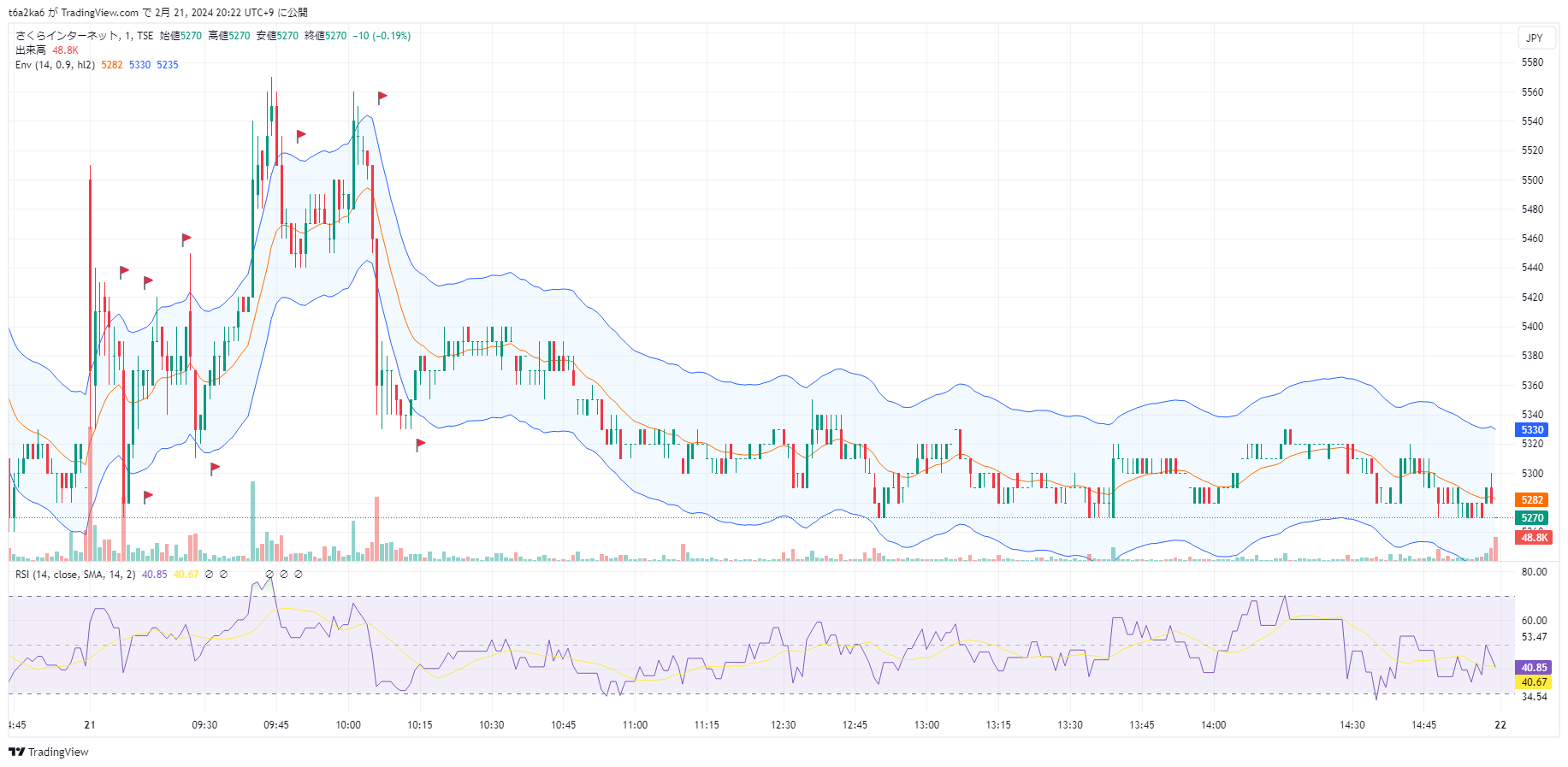Click the date marker 22 on time axis
The height and width of the screenshot is (767, 1568).
(1500, 725)
